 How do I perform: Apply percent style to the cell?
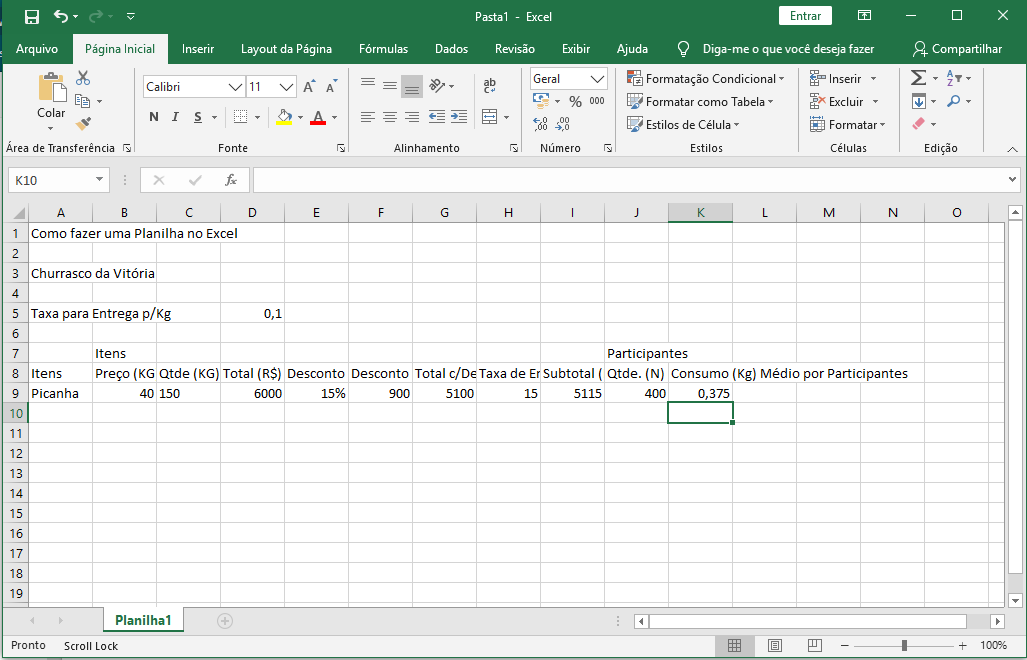click(x=575, y=102)
